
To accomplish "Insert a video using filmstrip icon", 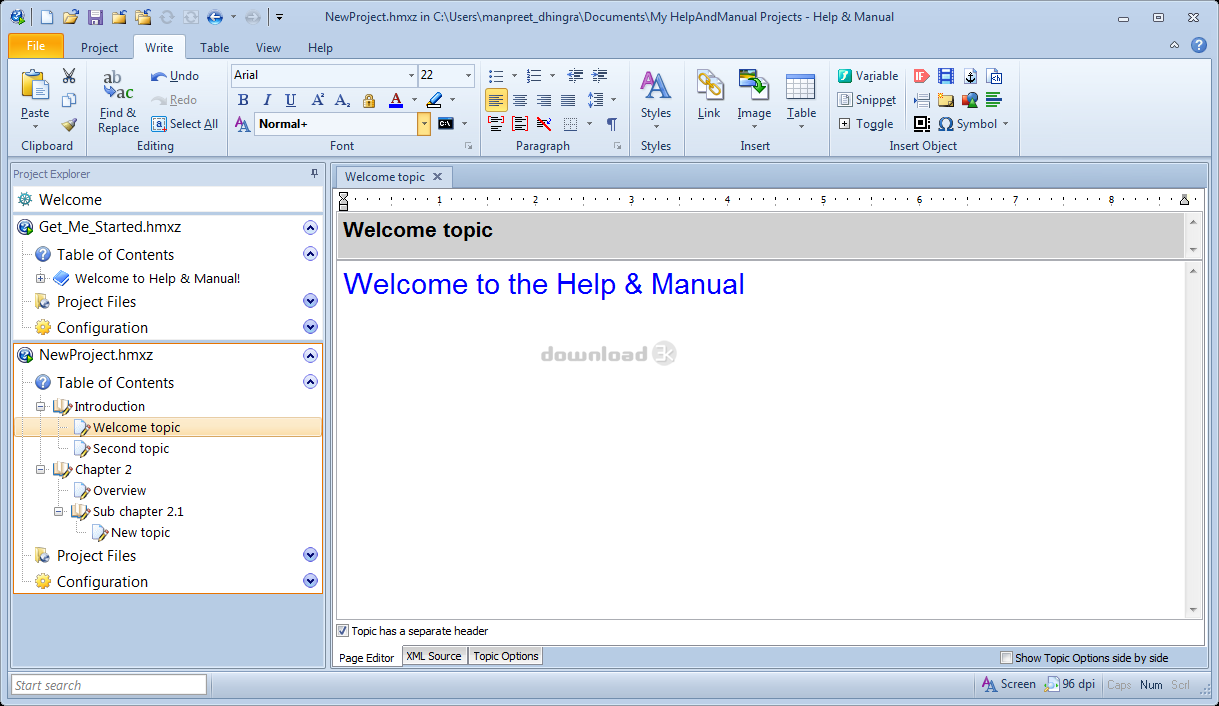I will tap(946, 76).
